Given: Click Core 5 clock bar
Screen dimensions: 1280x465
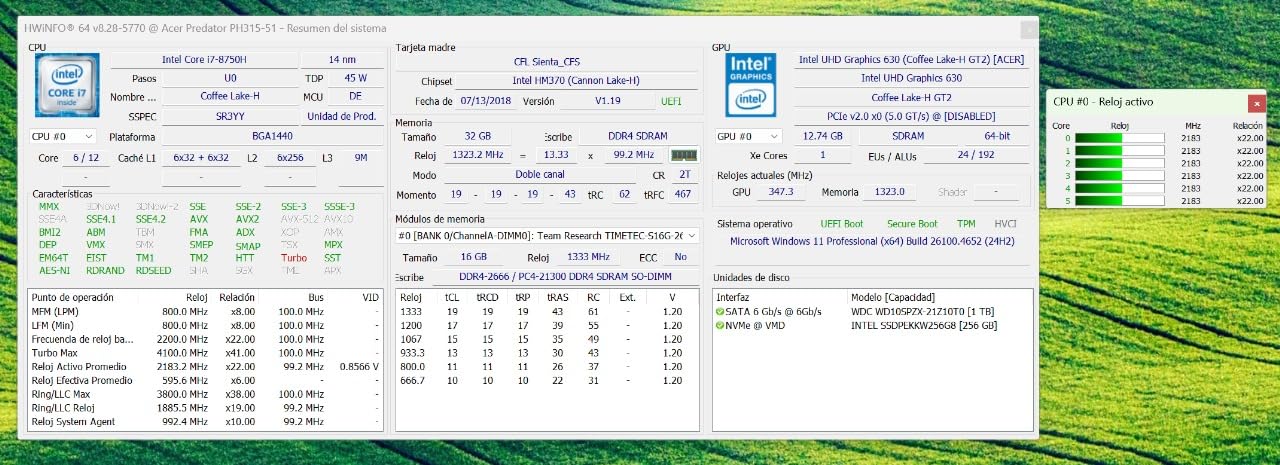Looking at the screenshot, I should point(1120,201).
